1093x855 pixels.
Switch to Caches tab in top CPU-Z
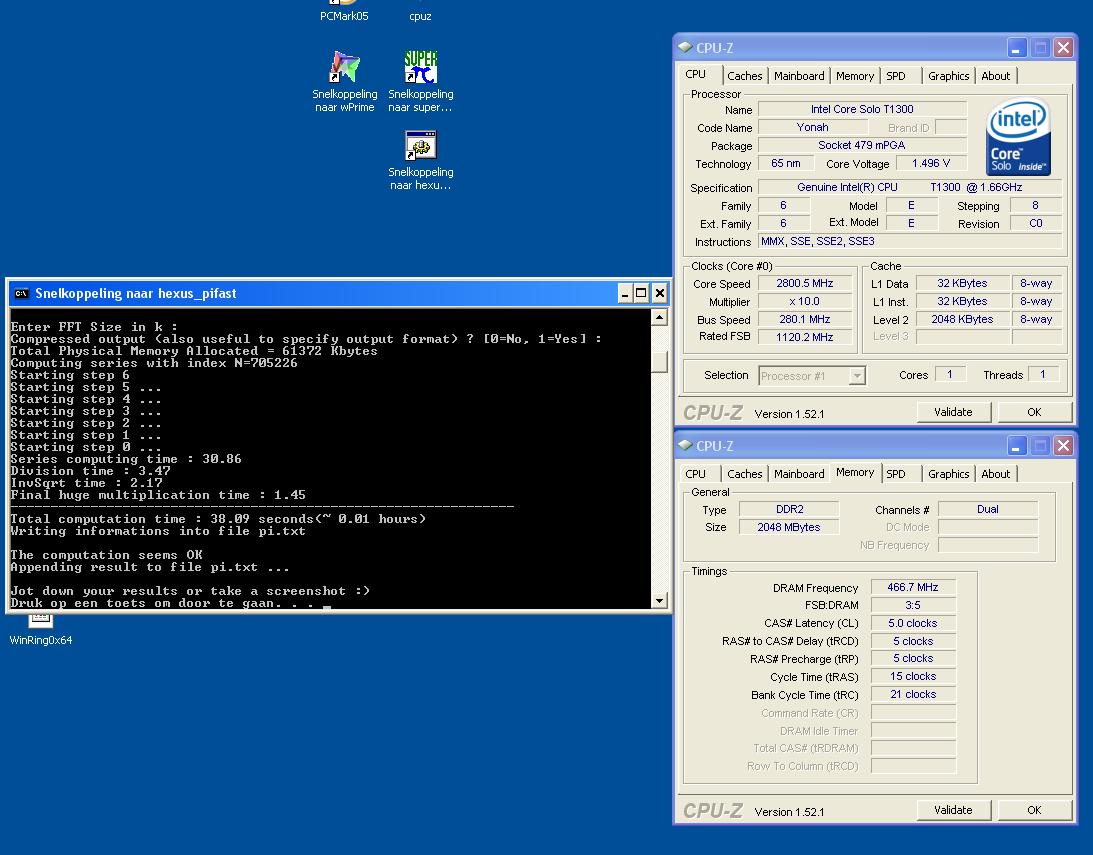744,76
